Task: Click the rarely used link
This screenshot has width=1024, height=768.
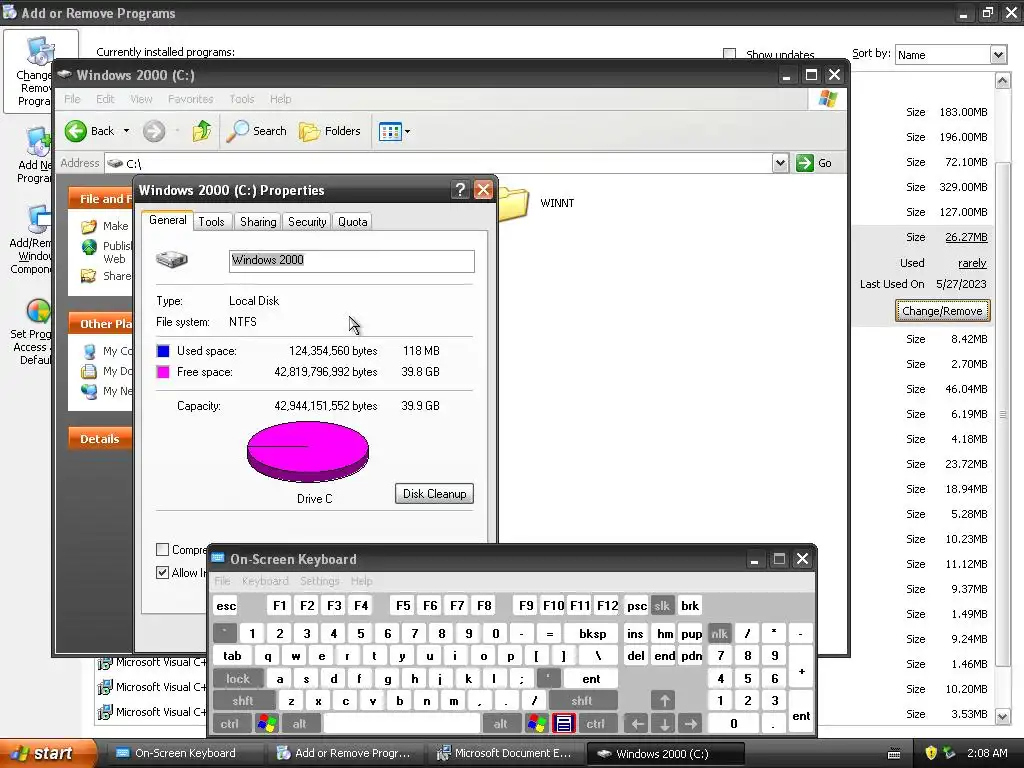Action: click(x=972, y=263)
